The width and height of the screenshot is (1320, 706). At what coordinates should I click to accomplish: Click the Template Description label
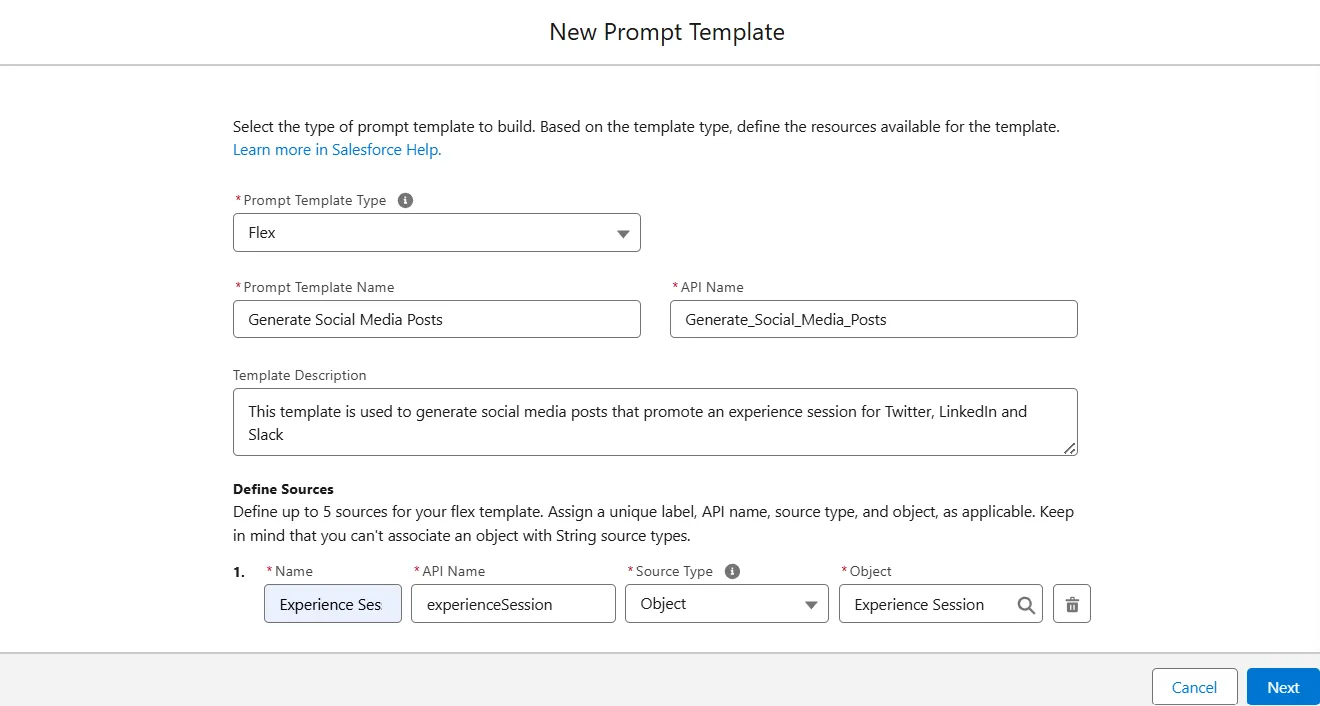(x=300, y=376)
